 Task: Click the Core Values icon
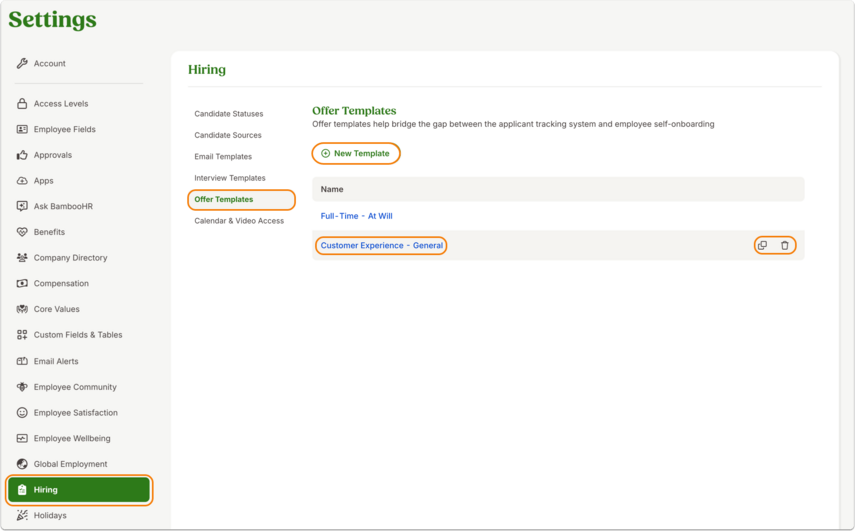[22, 309]
